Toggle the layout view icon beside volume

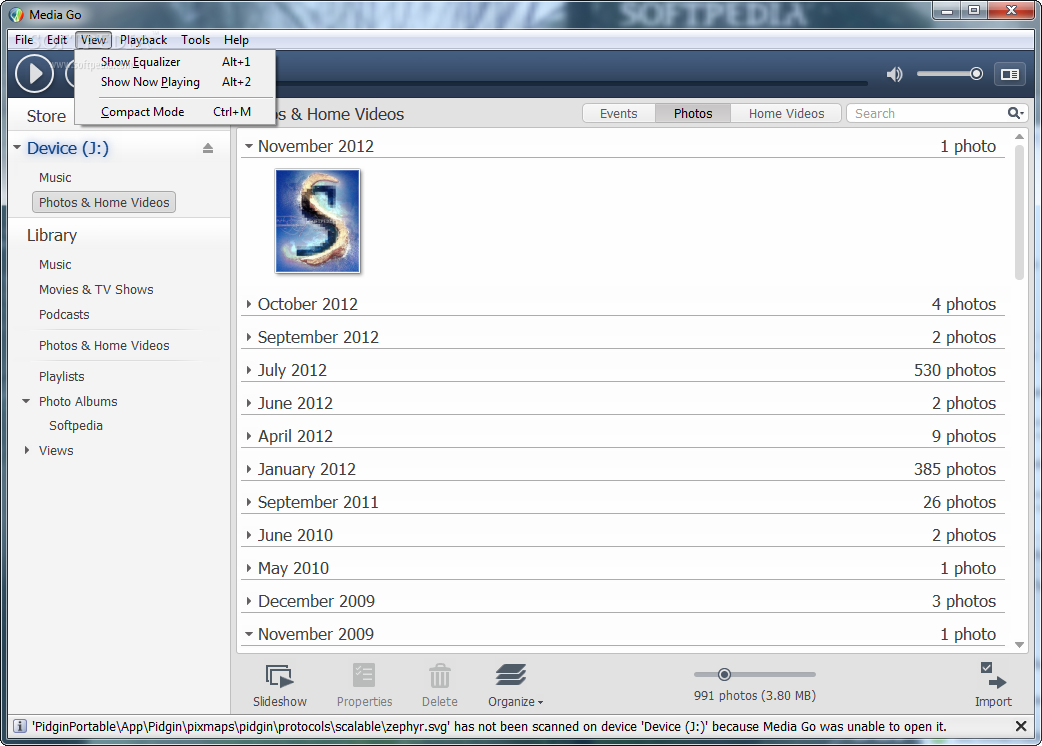(1009, 74)
